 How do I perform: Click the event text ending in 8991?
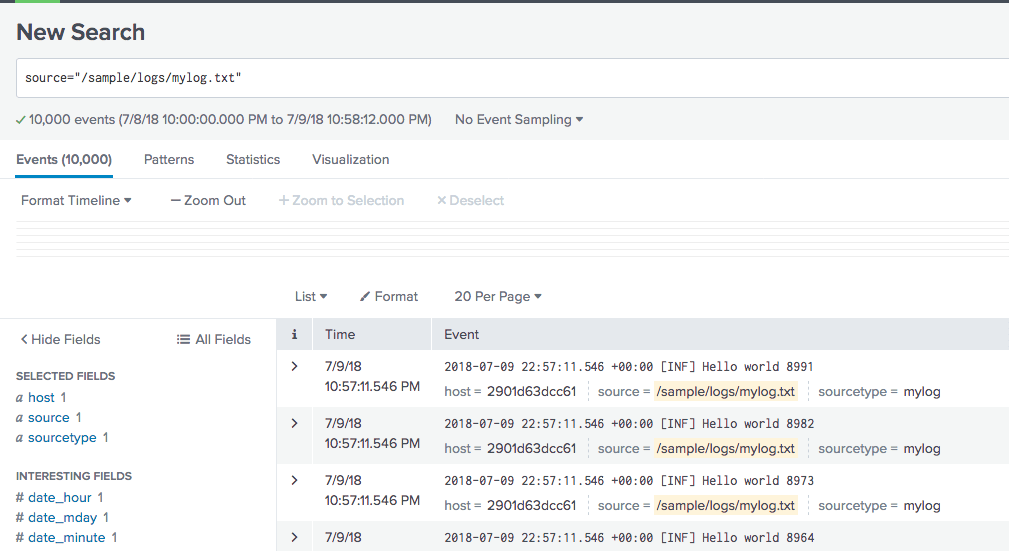(629, 367)
